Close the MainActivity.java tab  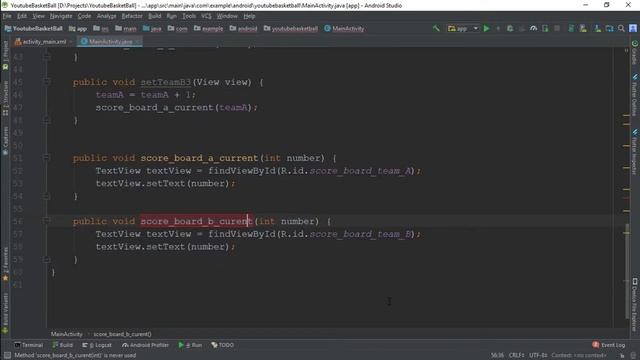point(137,42)
